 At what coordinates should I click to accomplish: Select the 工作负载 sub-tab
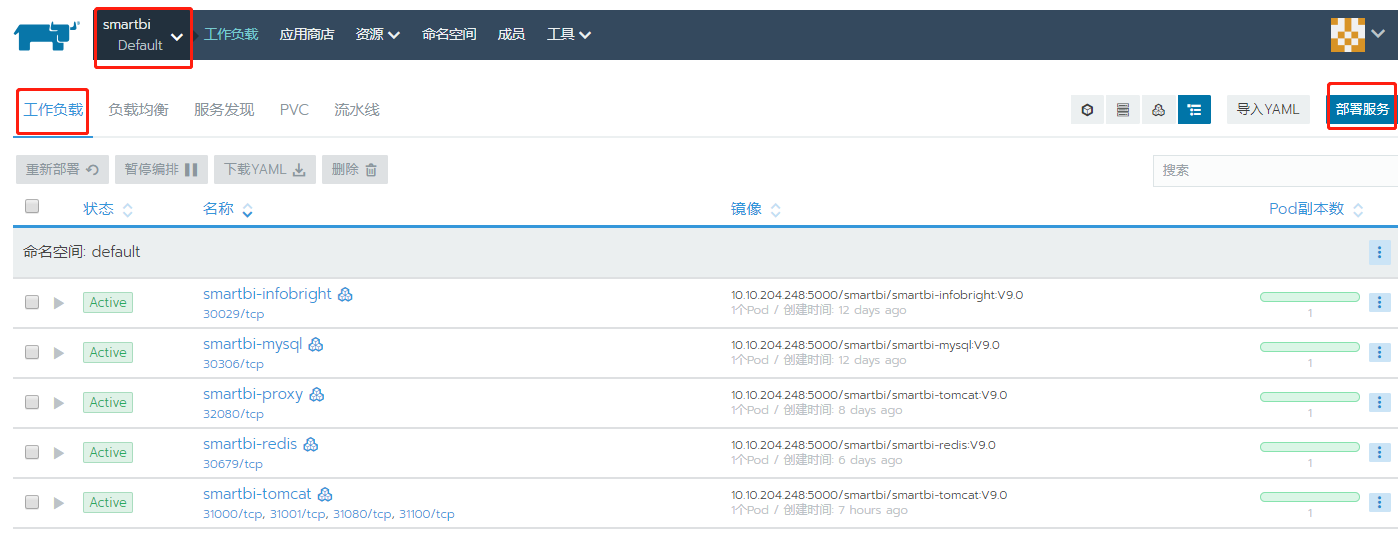pos(53,110)
